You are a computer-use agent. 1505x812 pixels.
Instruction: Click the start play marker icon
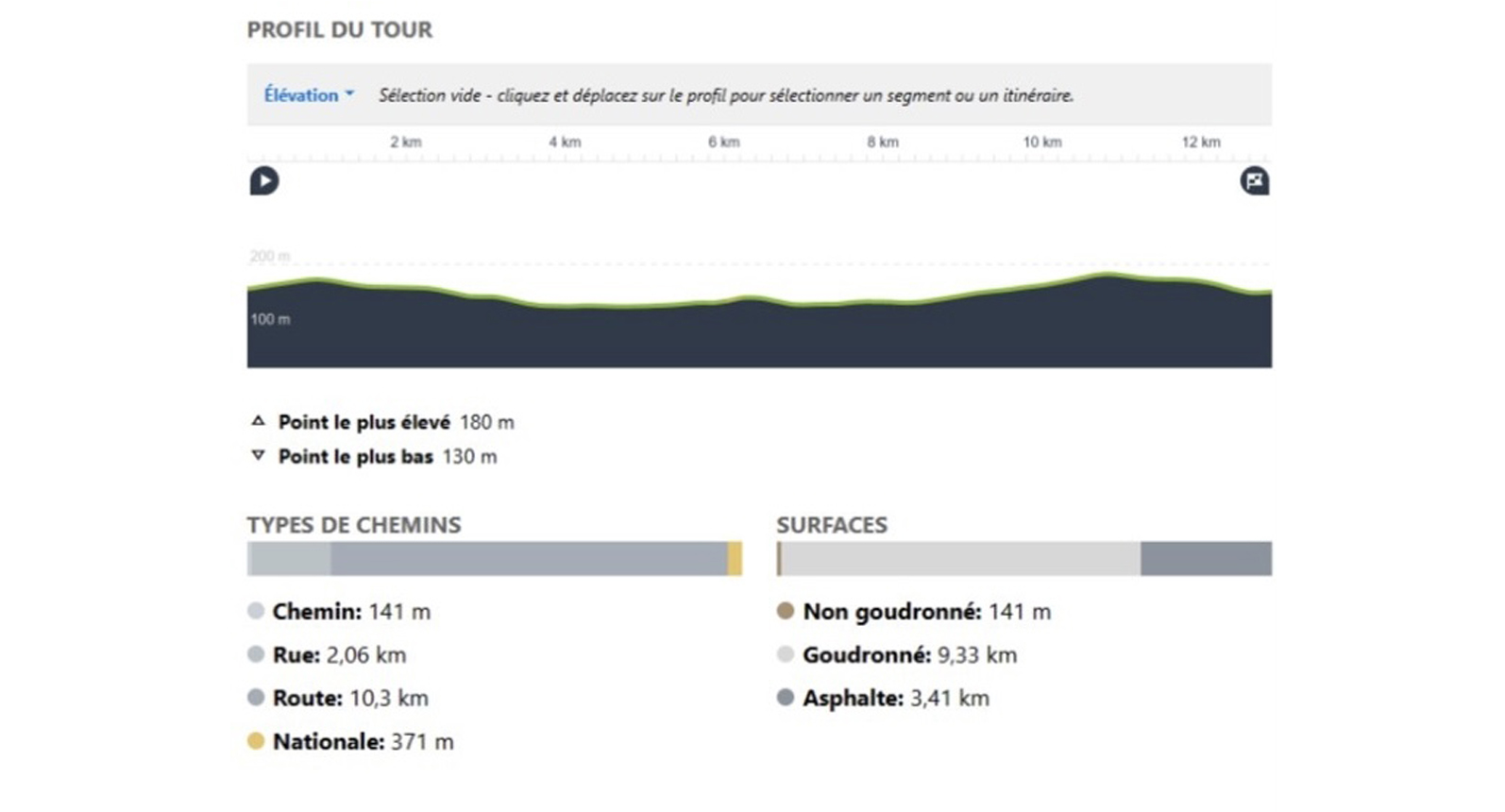pyautogui.click(x=264, y=180)
